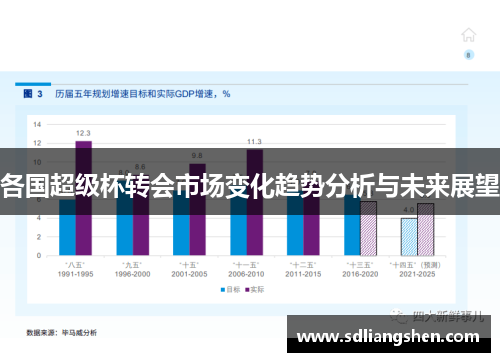Click the page number 8 badge

click(469, 55)
